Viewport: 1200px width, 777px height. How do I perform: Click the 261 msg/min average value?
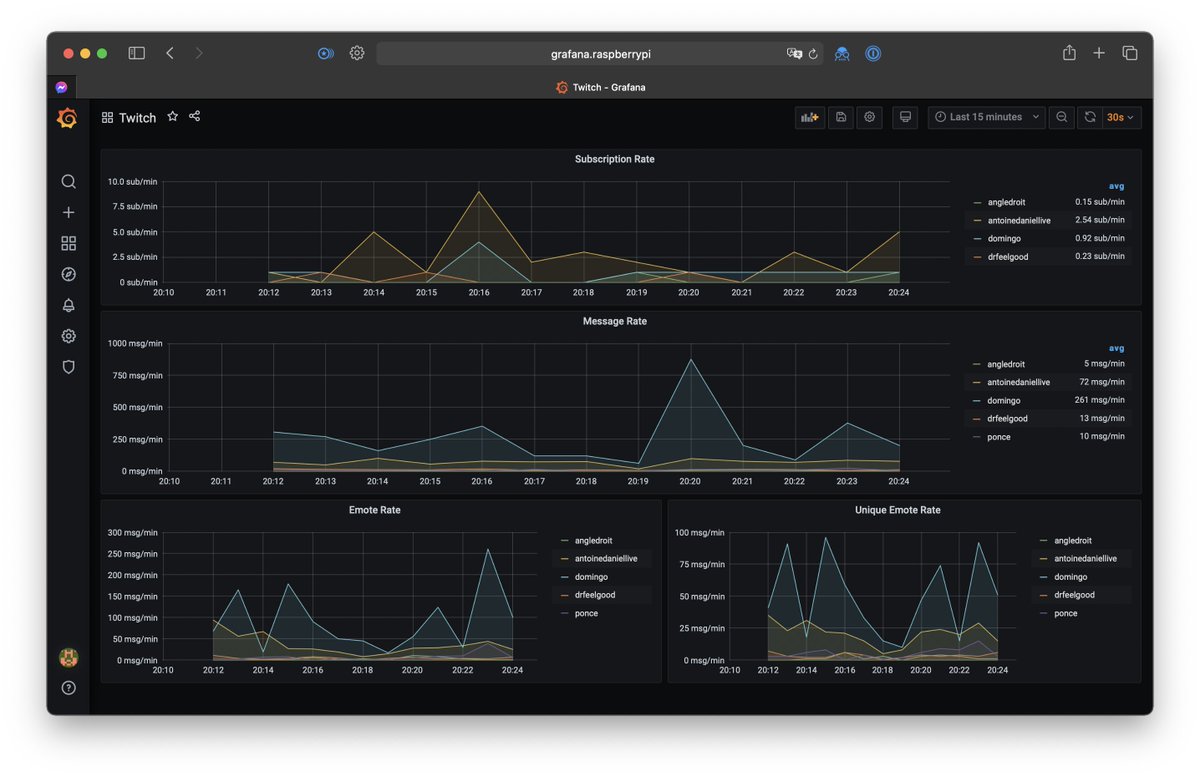(x=1102, y=400)
